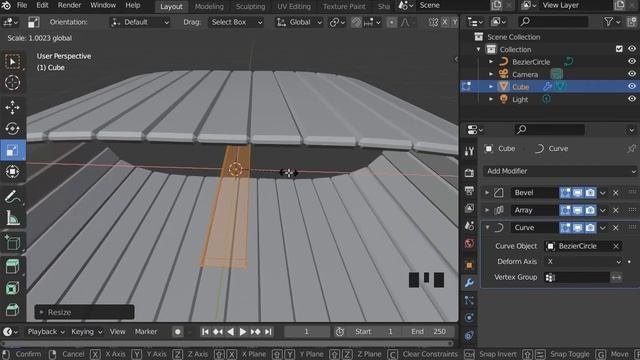Click the Vertex Group field
This screenshot has height=360, width=640.
tap(577, 278)
